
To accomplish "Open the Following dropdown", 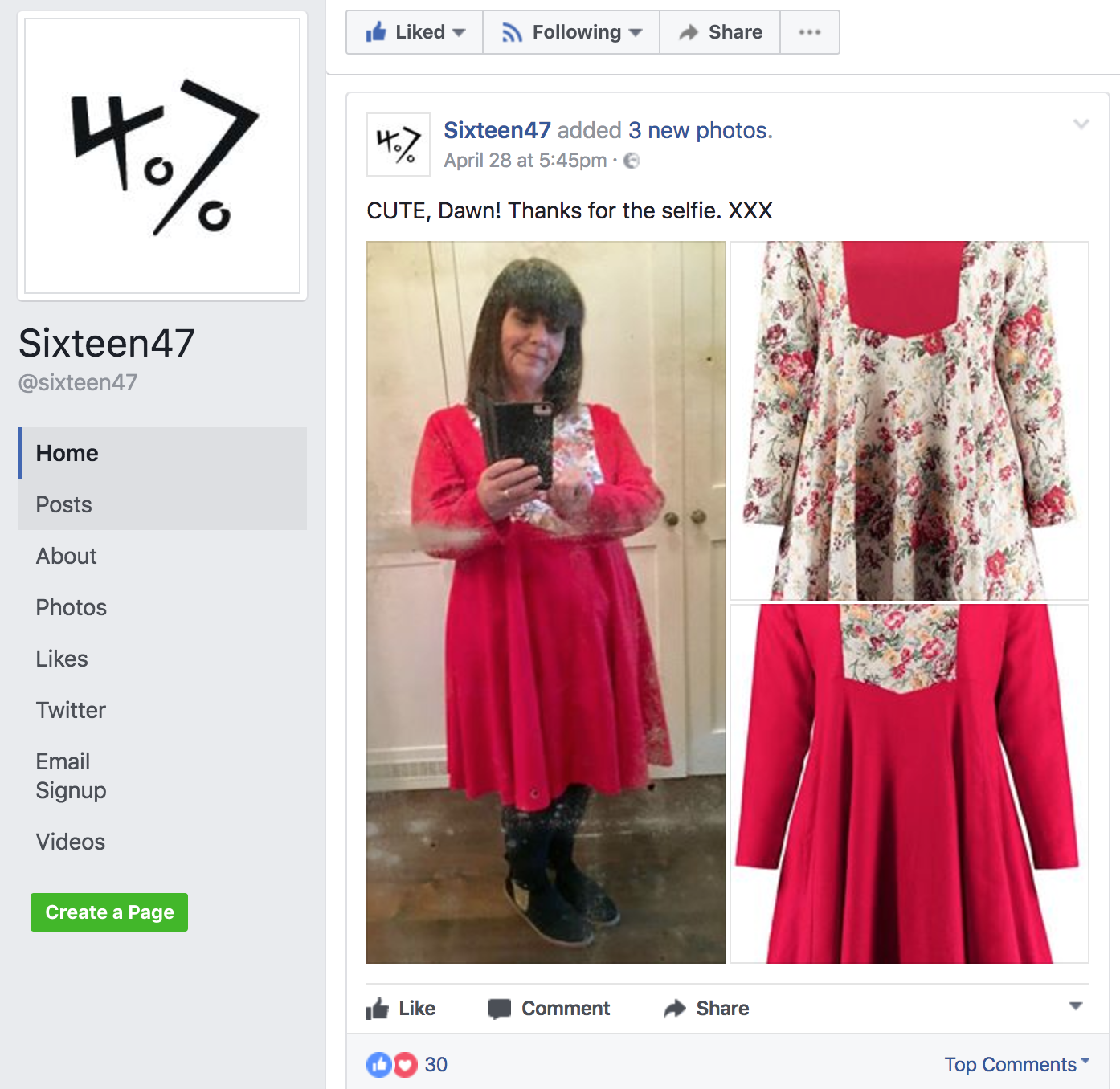I will [x=571, y=32].
